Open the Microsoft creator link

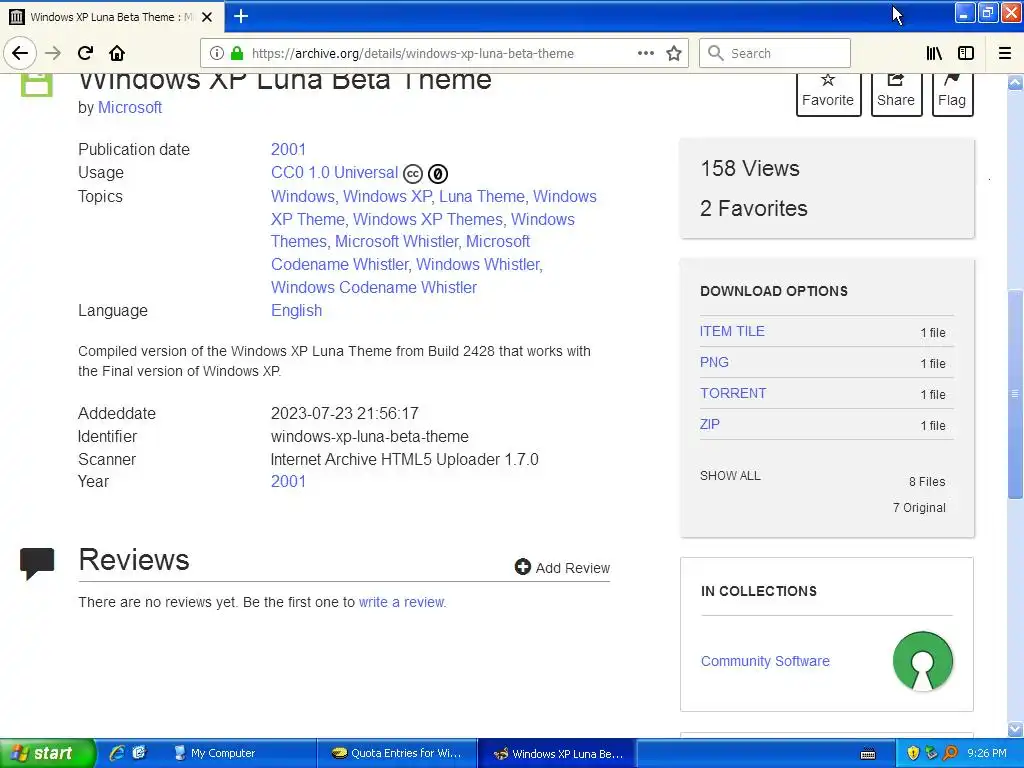[x=130, y=108]
